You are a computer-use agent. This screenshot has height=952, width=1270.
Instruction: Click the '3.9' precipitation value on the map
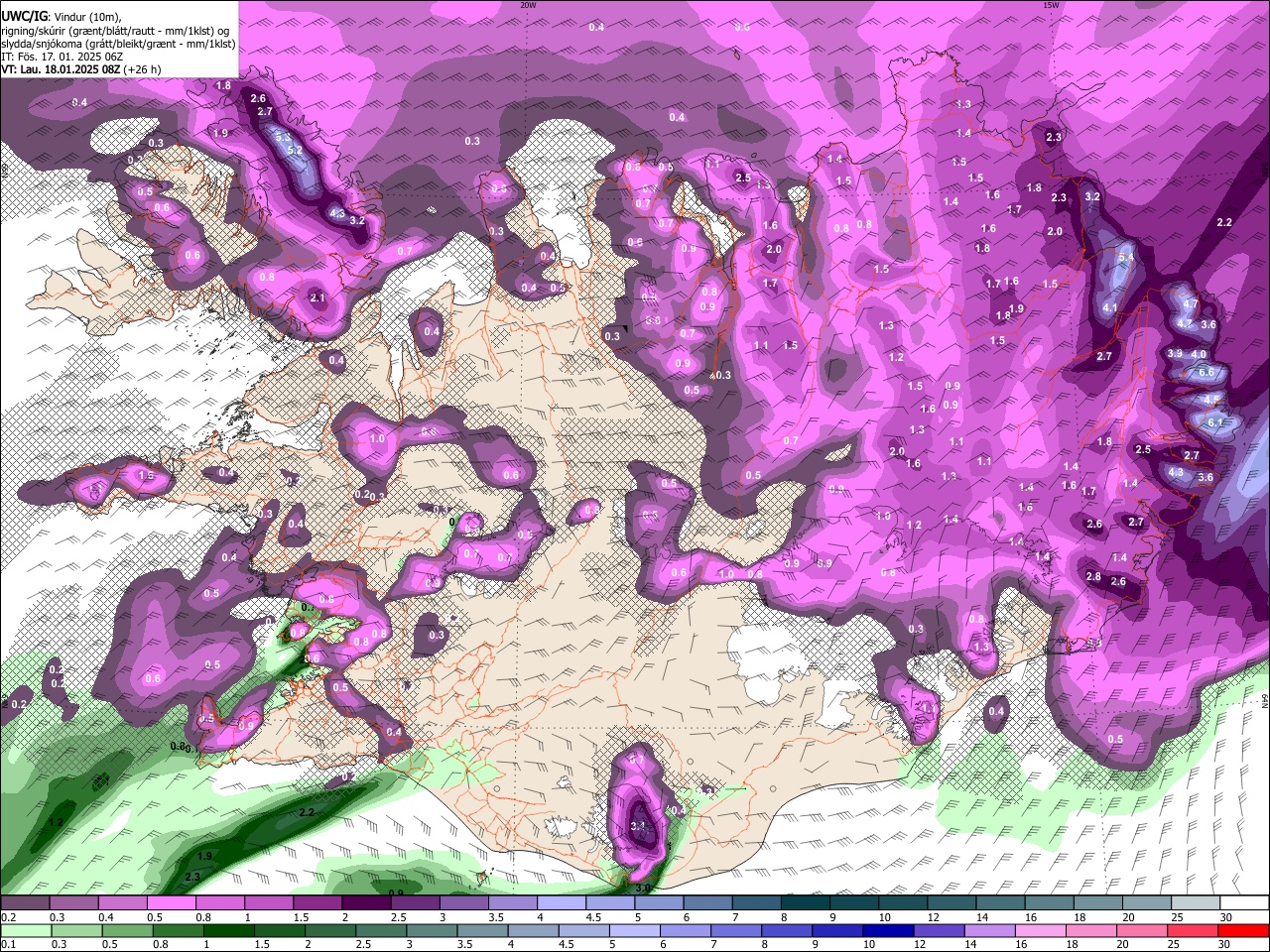click(1175, 354)
